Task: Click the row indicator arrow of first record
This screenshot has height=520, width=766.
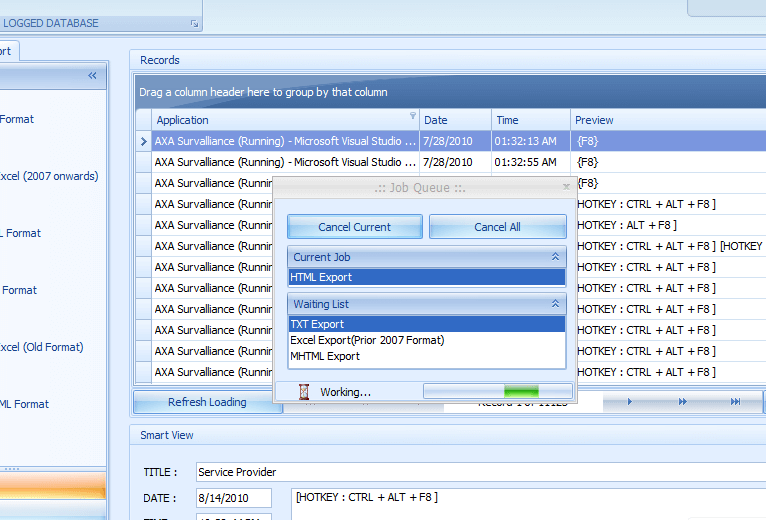Action: point(144,141)
